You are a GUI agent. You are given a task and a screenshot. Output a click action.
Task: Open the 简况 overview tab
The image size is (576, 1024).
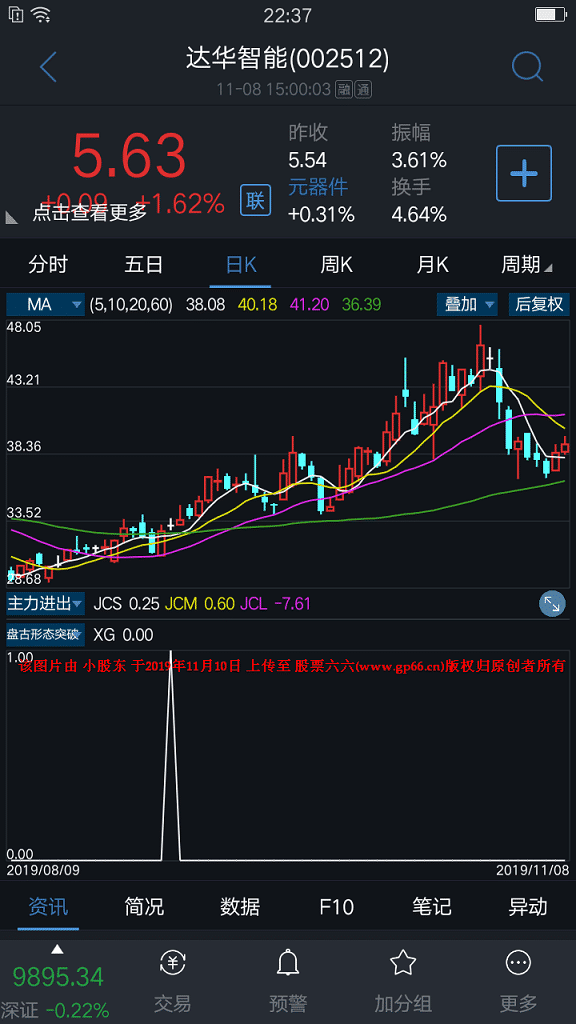(x=144, y=906)
